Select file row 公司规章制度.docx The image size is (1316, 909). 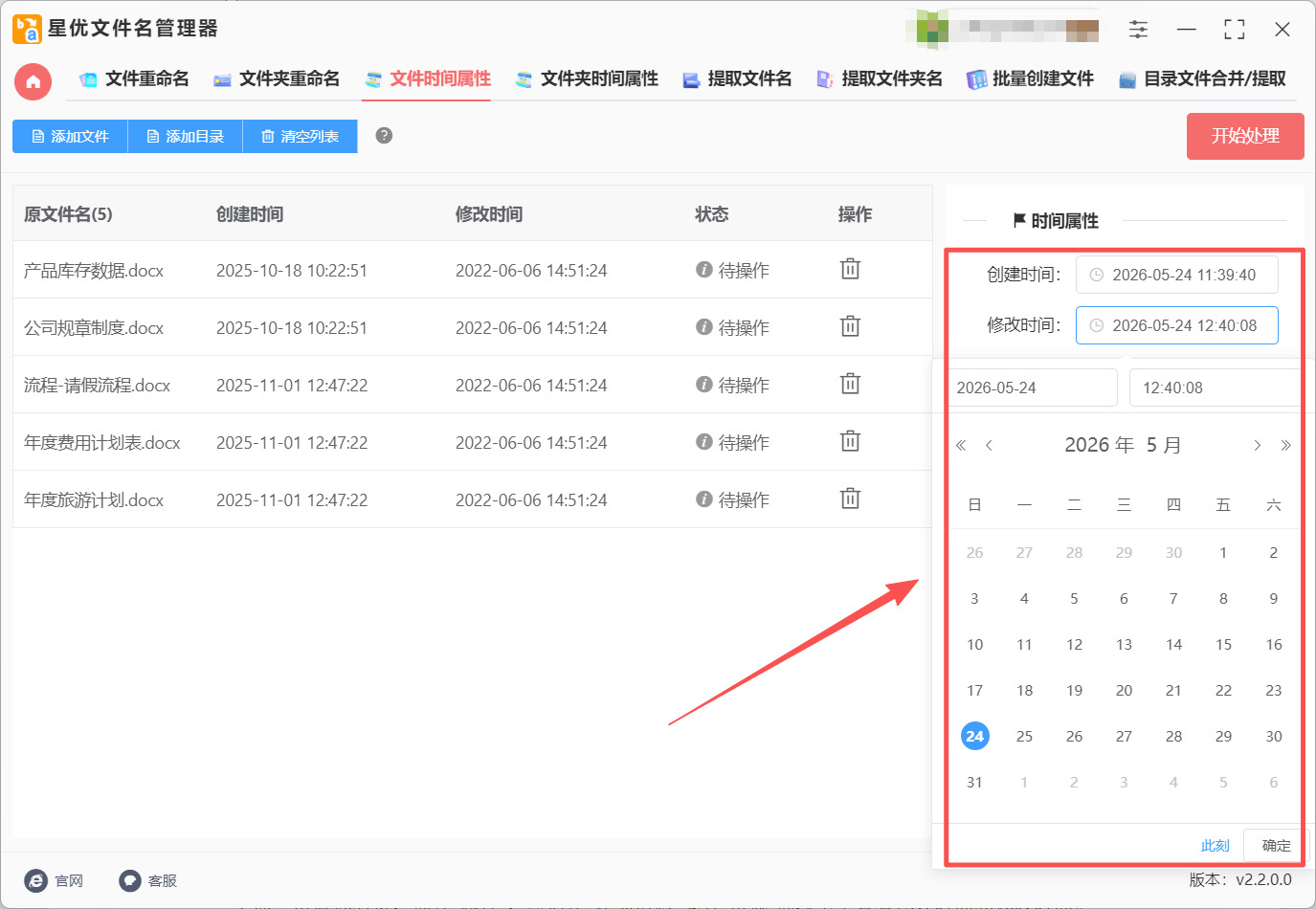(x=472, y=327)
